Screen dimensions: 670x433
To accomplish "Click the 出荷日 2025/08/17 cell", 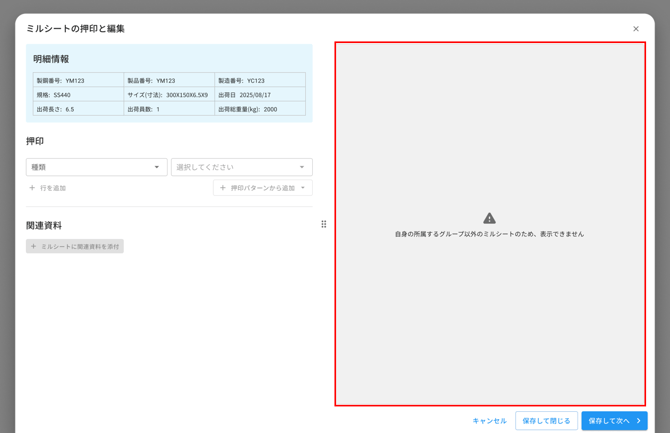I will click(260, 95).
